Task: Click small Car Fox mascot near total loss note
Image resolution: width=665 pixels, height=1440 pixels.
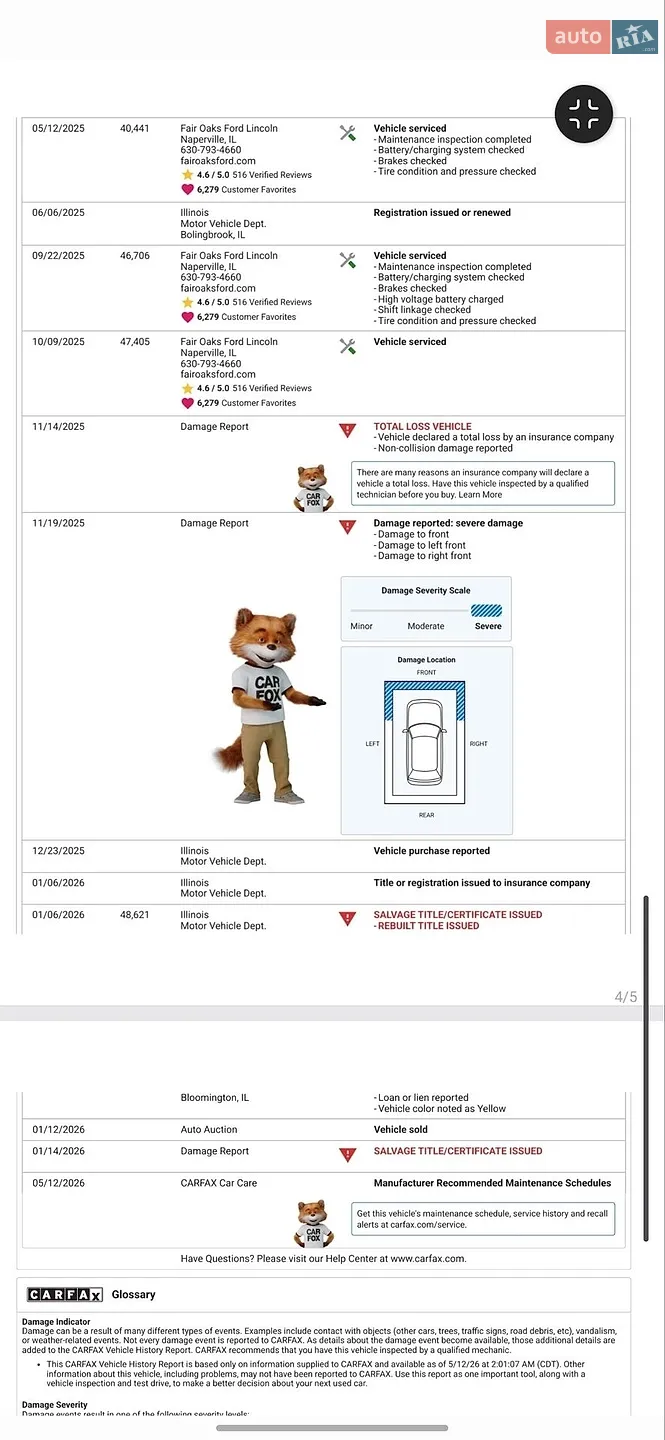Action: pyautogui.click(x=314, y=488)
